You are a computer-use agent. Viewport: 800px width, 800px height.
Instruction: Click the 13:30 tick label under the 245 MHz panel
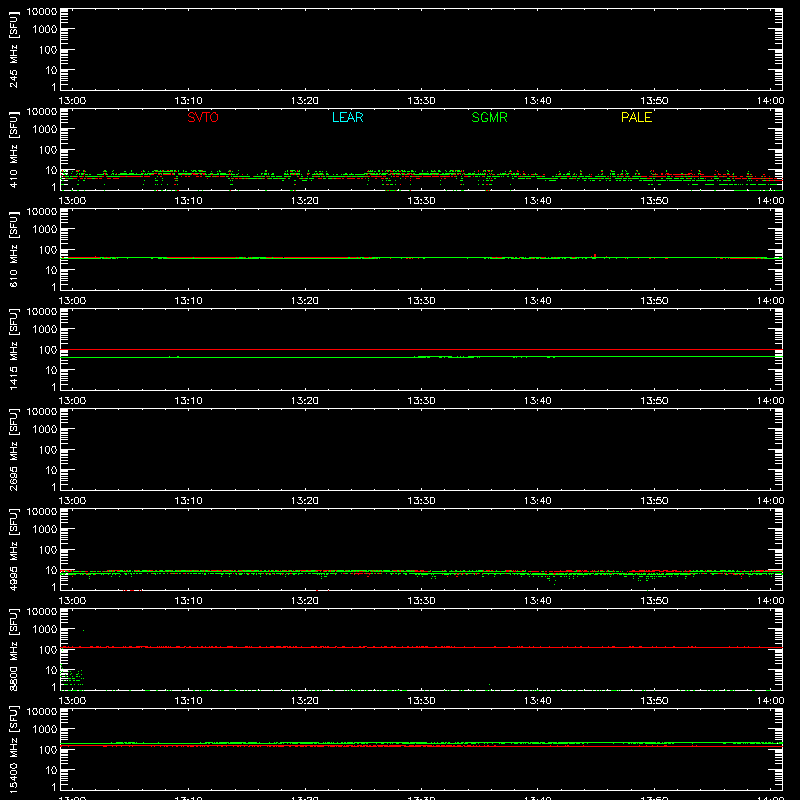coord(421,101)
